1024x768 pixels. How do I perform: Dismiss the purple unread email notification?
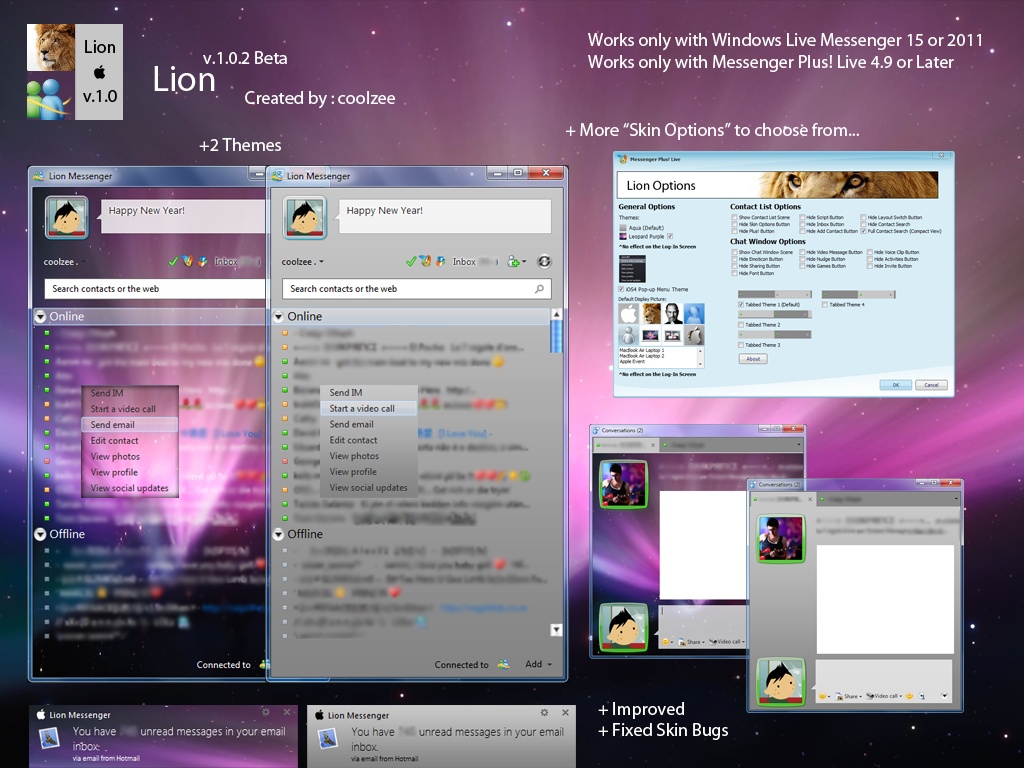(x=287, y=712)
